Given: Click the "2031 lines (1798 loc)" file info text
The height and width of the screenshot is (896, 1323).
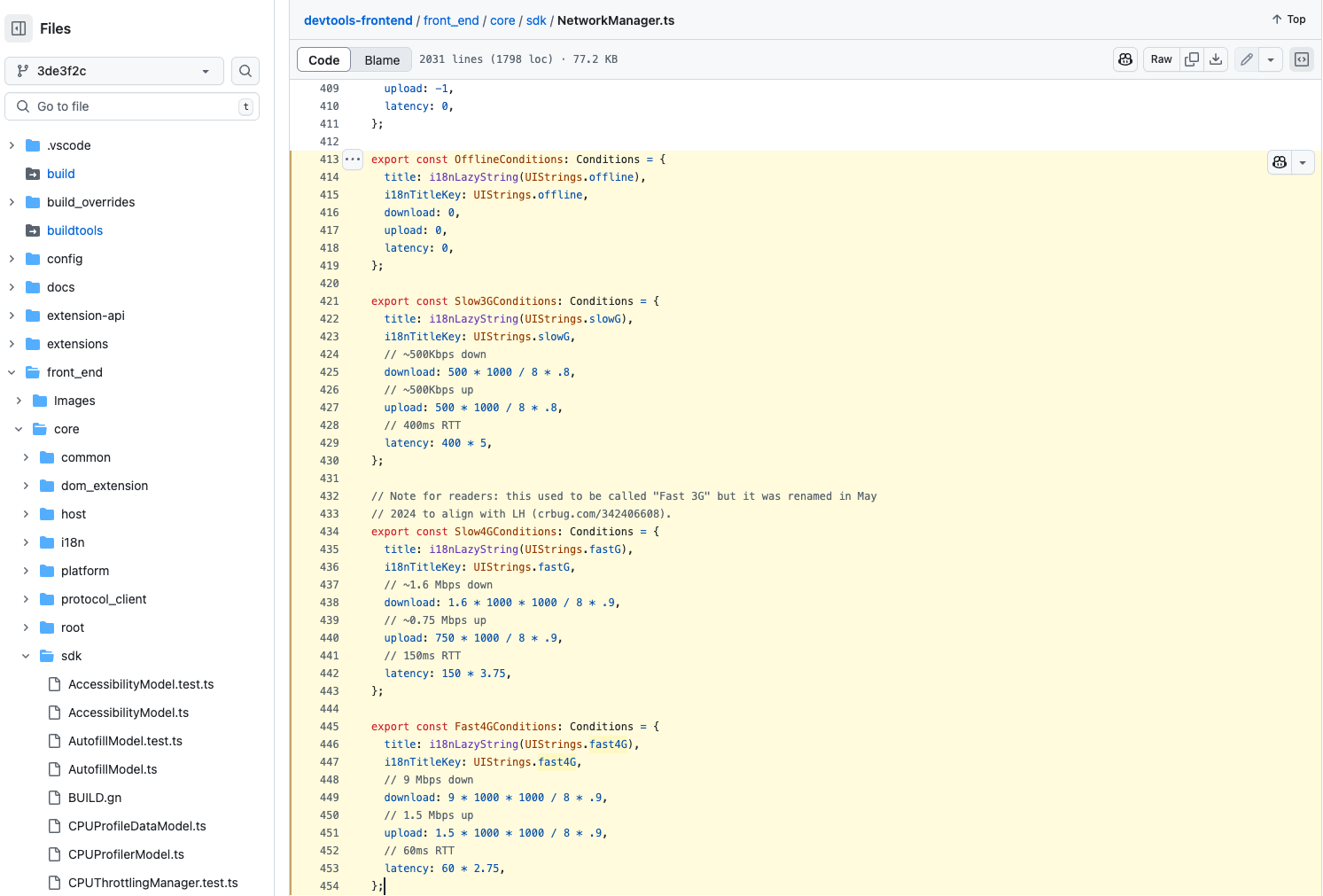Looking at the screenshot, I should 486,59.
